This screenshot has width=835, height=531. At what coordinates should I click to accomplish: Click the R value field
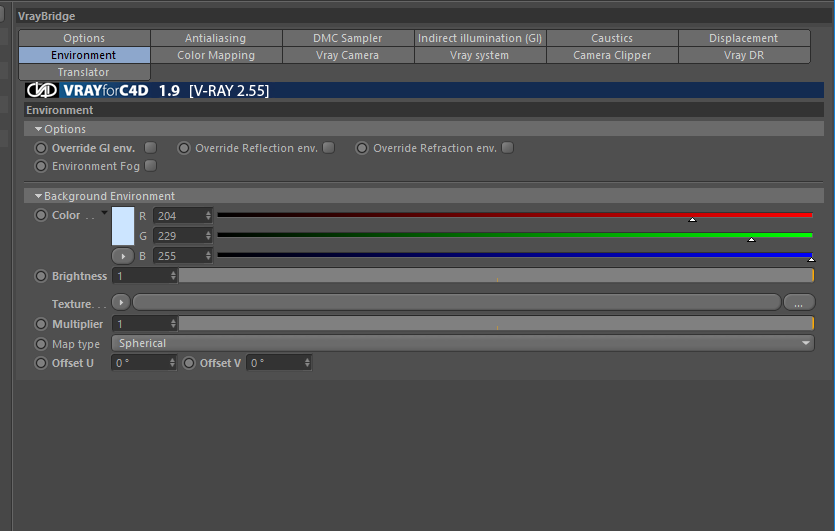pos(178,216)
